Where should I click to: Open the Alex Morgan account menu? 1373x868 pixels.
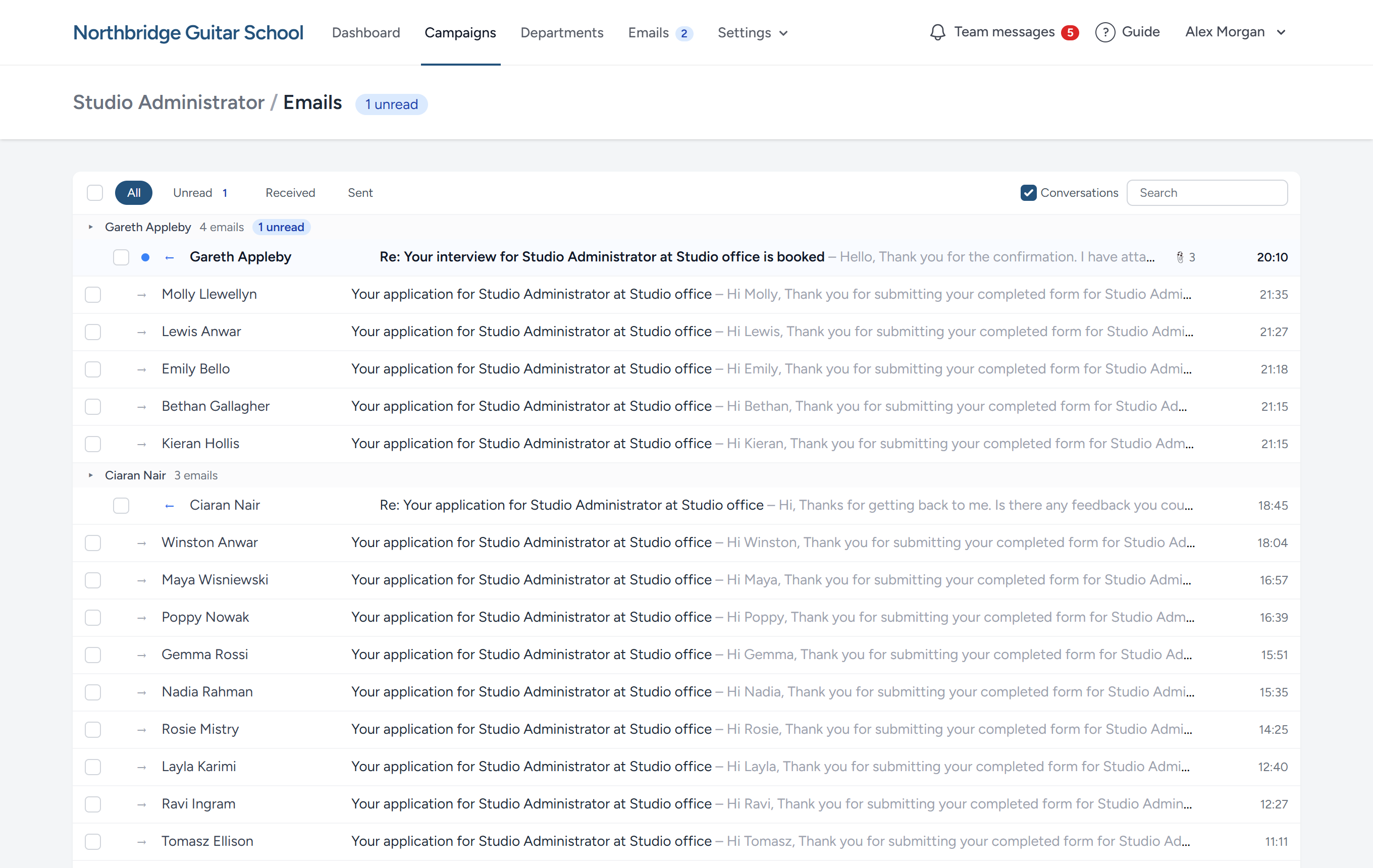[x=1235, y=32]
